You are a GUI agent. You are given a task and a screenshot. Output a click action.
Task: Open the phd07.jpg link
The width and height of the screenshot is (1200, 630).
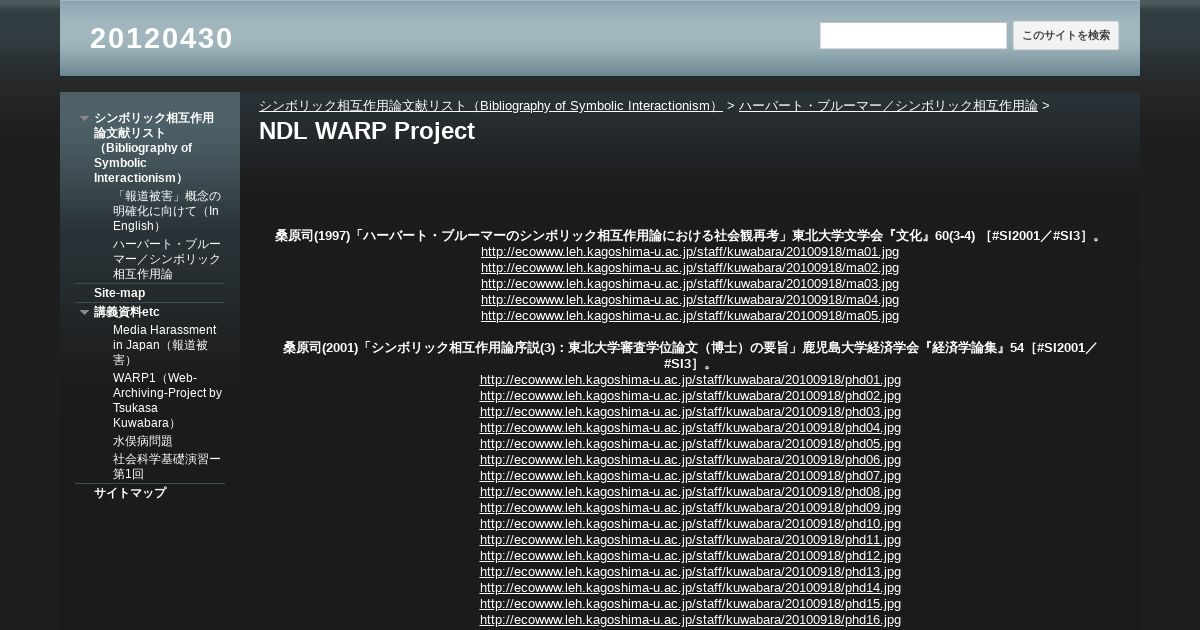[x=690, y=476]
